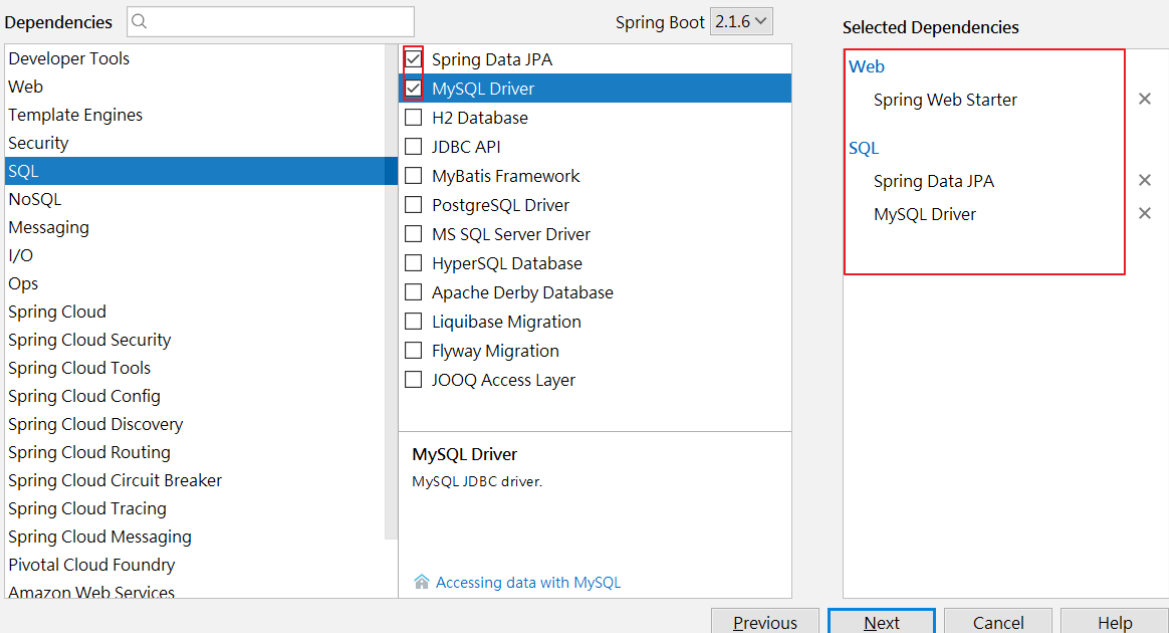Uncheck the Spring Data JPA checkbox

coord(413,59)
